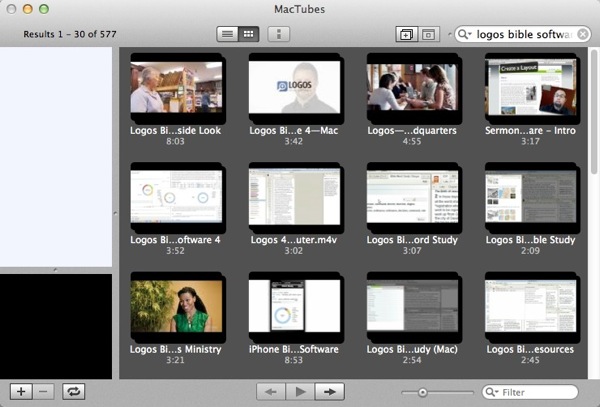The width and height of the screenshot is (600, 407).
Task: Go to next results page arrow
Action: (x=329, y=392)
